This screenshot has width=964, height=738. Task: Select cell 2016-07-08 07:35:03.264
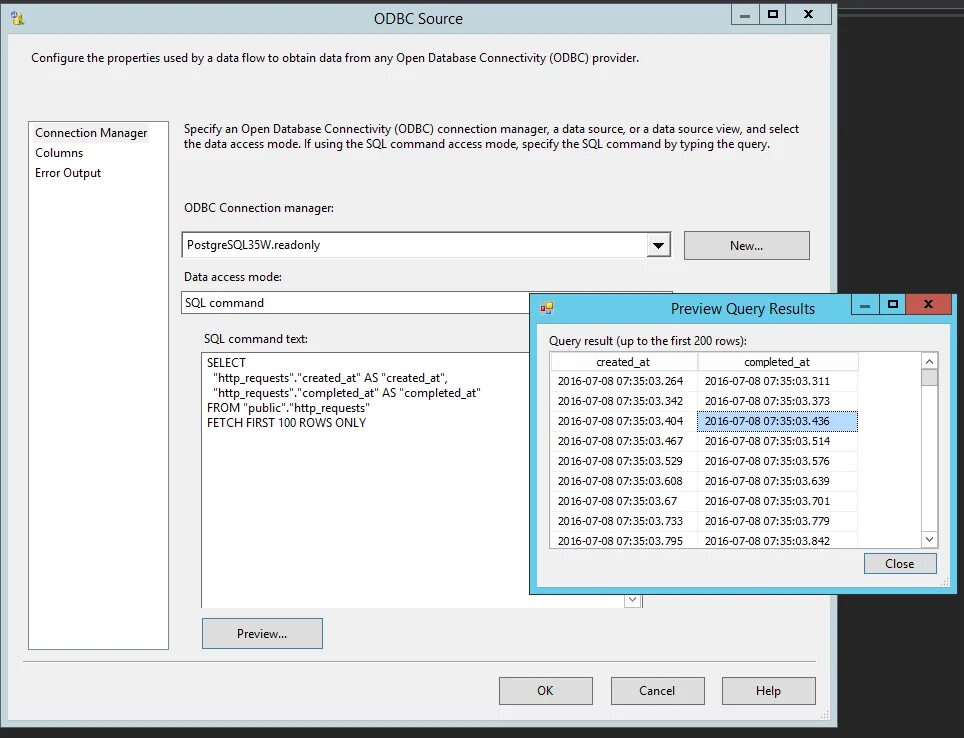(x=623, y=381)
